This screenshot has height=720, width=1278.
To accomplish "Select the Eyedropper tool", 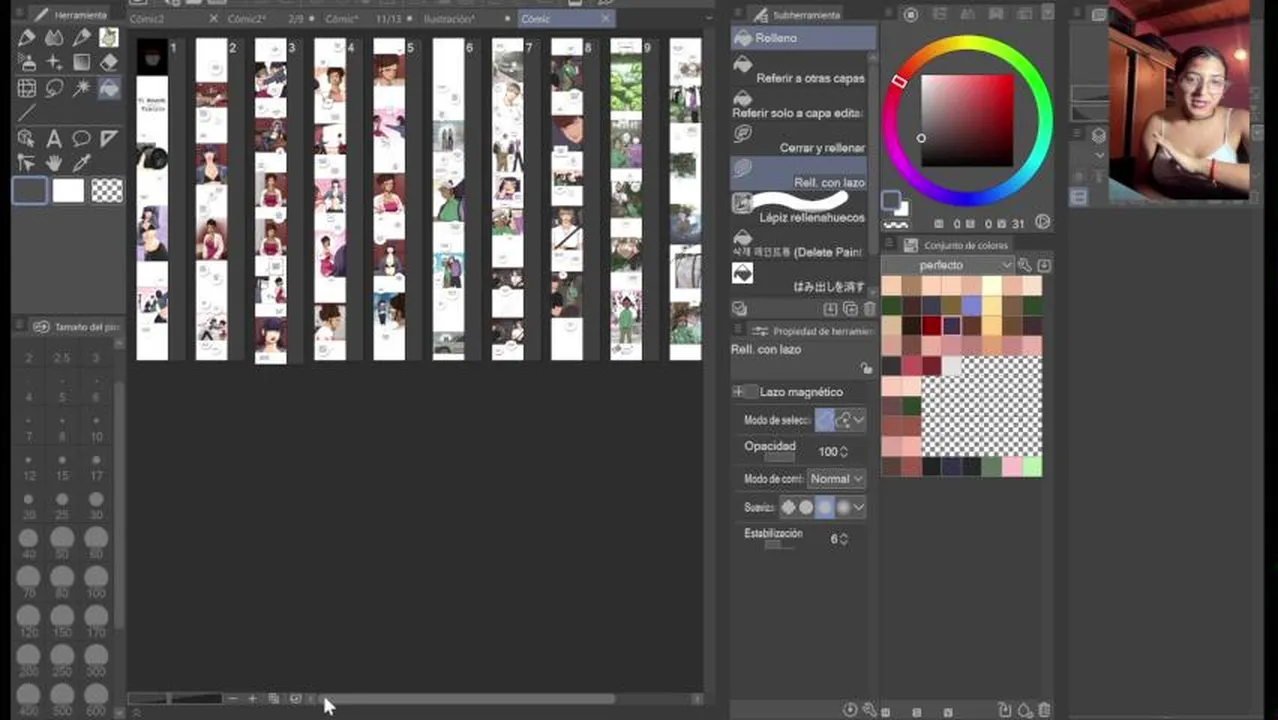I will point(81,163).
